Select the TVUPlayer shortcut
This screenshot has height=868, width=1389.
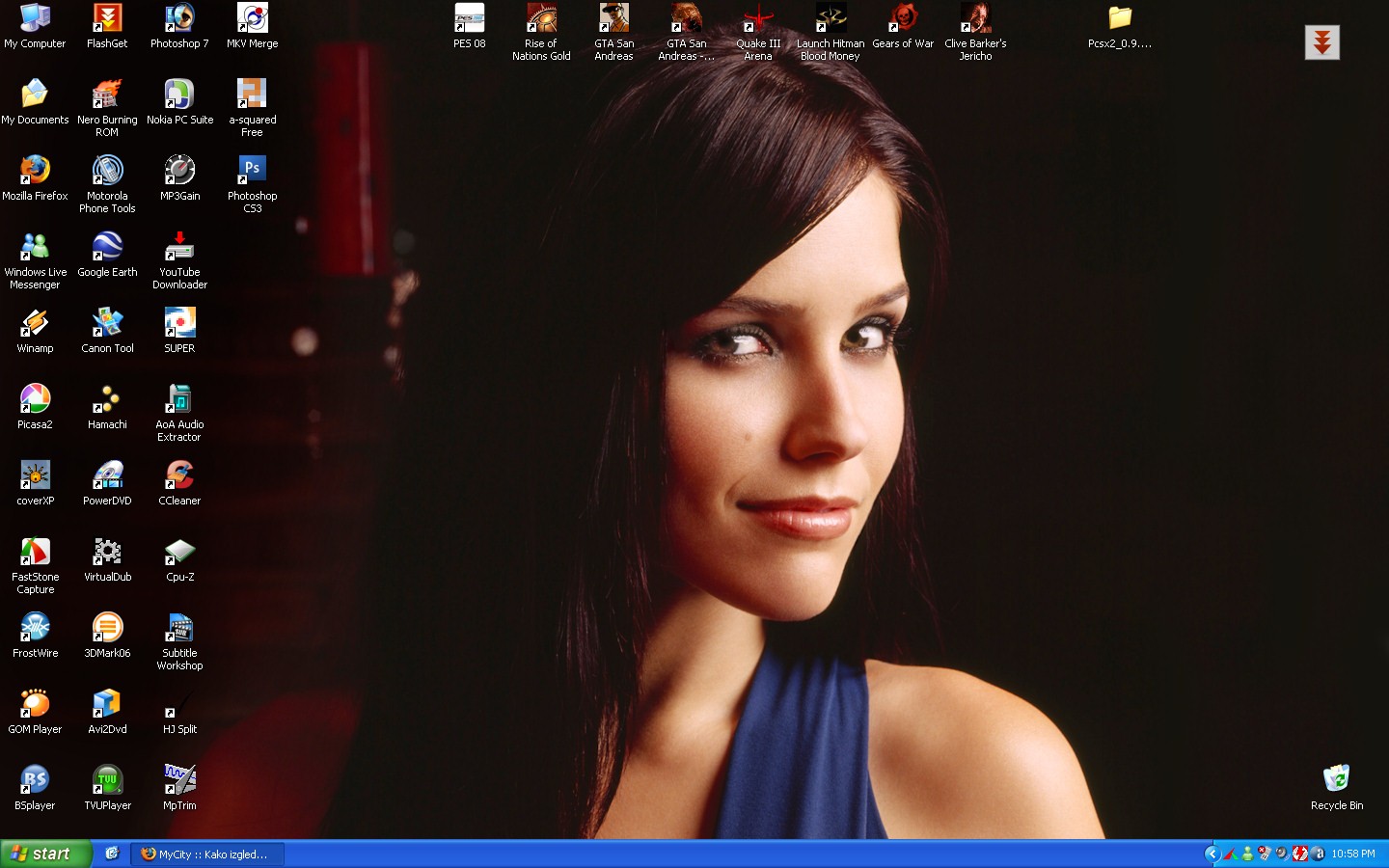point(107,789)
